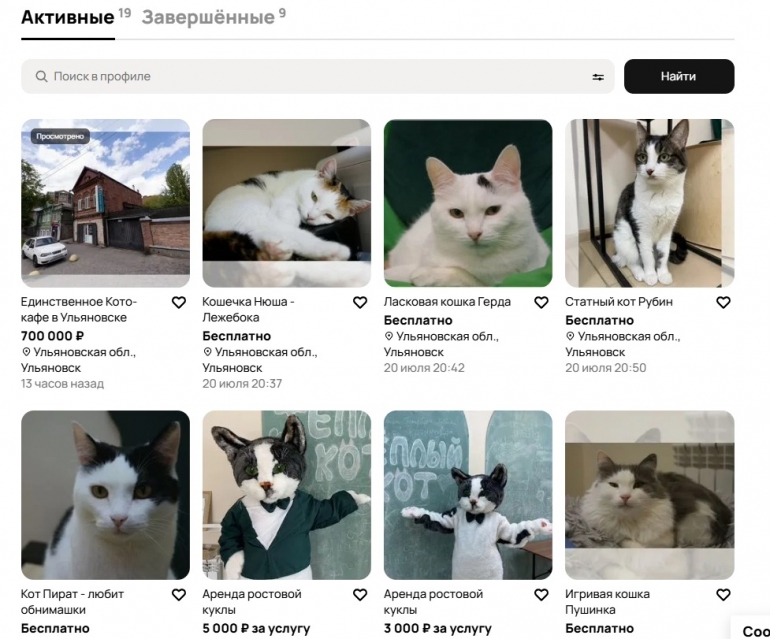
Task: Favorite the Единственное Кото-кафе listing heart
Action: [x=179, y=302]
